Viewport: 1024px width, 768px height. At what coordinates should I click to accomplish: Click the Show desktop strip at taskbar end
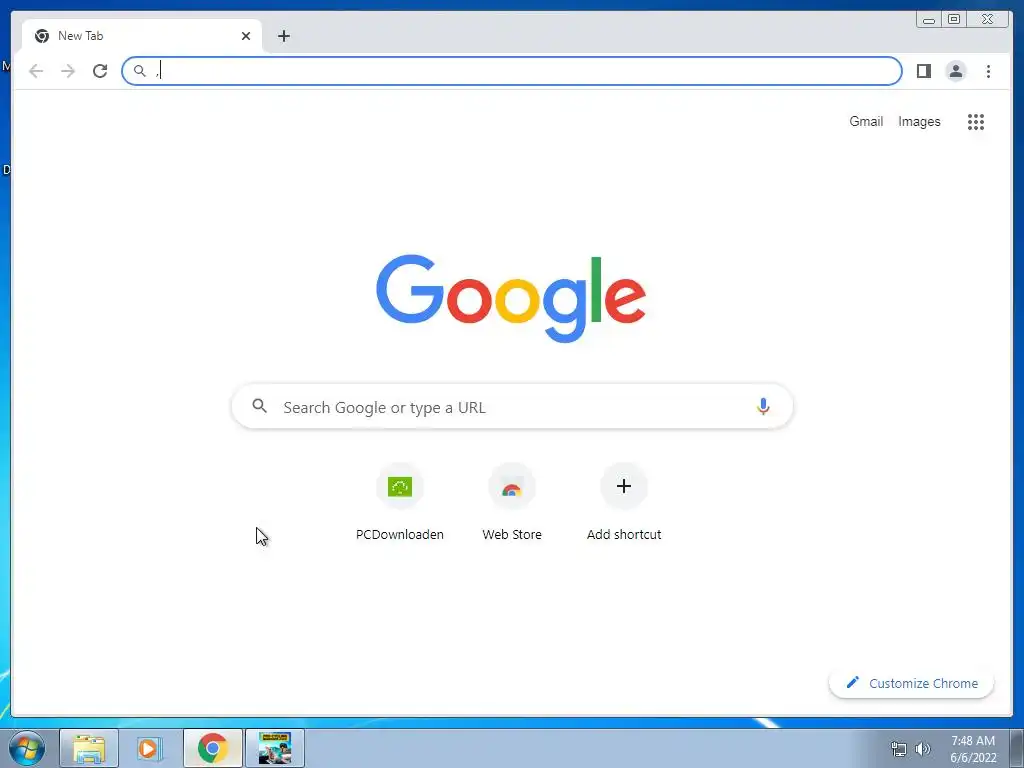[1017, 748]
